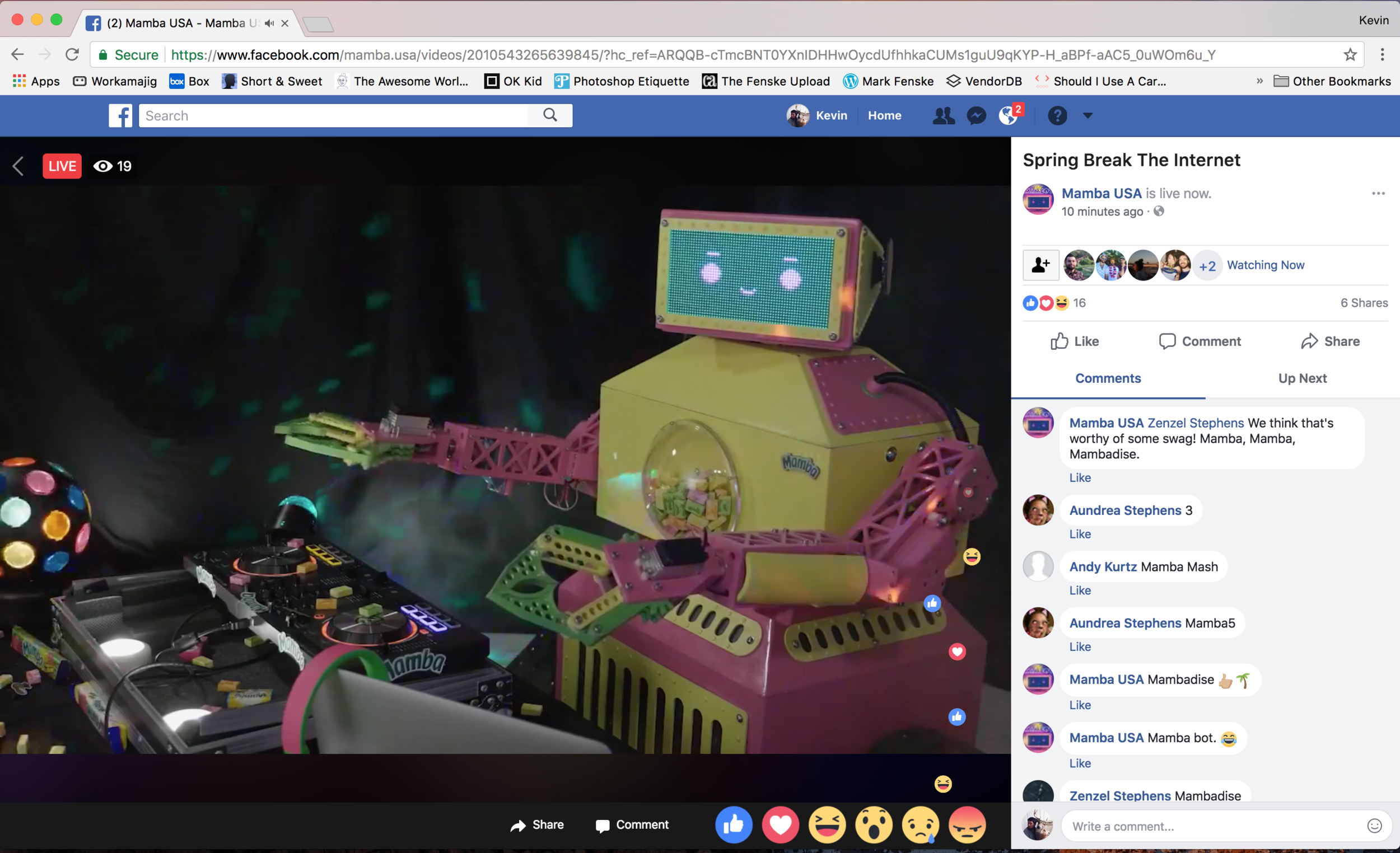This screenshot has height=853, width=1400.
Task: Reload the page
Action: (72, 54)
